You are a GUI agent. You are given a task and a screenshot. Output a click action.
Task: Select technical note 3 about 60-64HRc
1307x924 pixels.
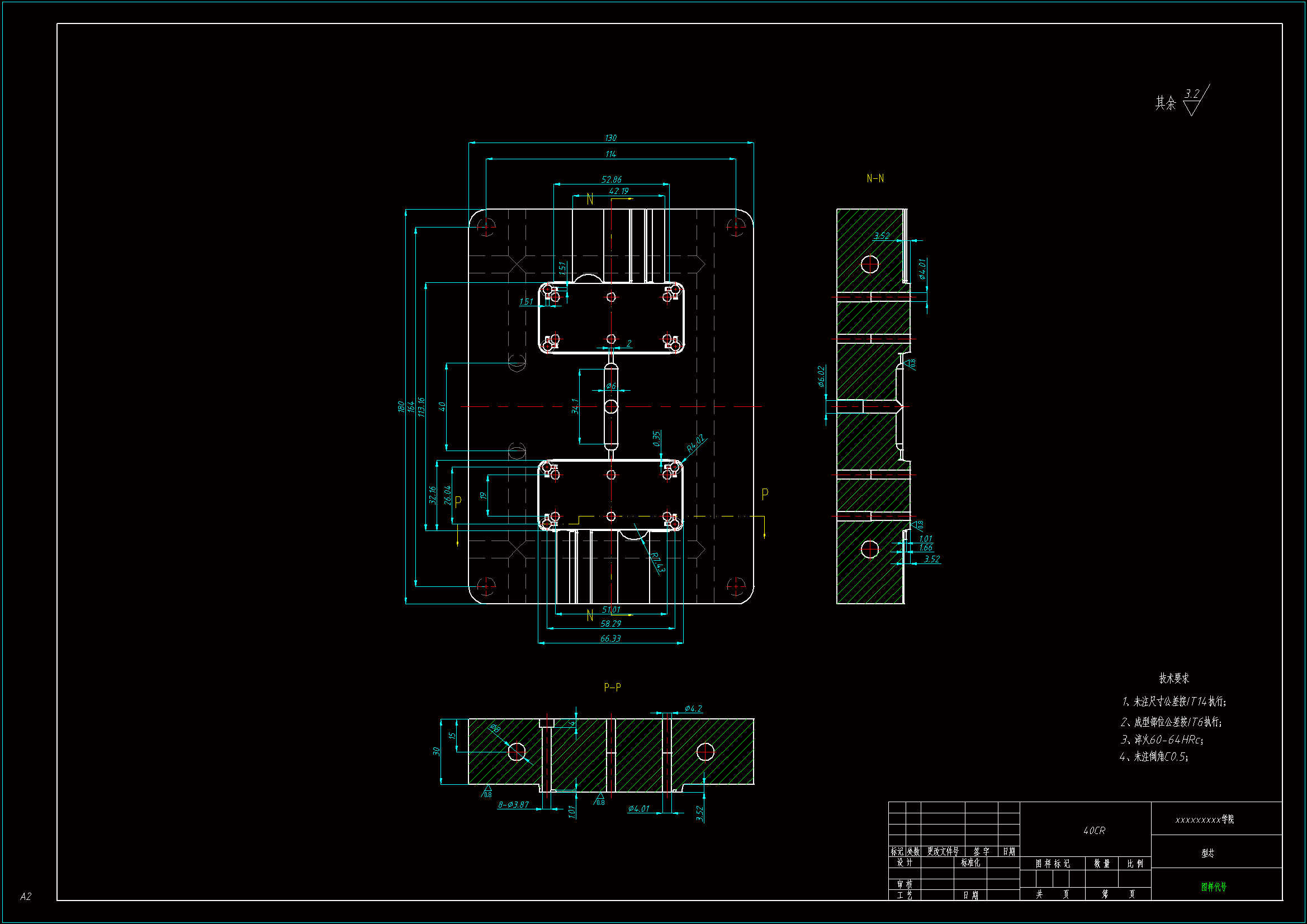tap(1161, 740)
